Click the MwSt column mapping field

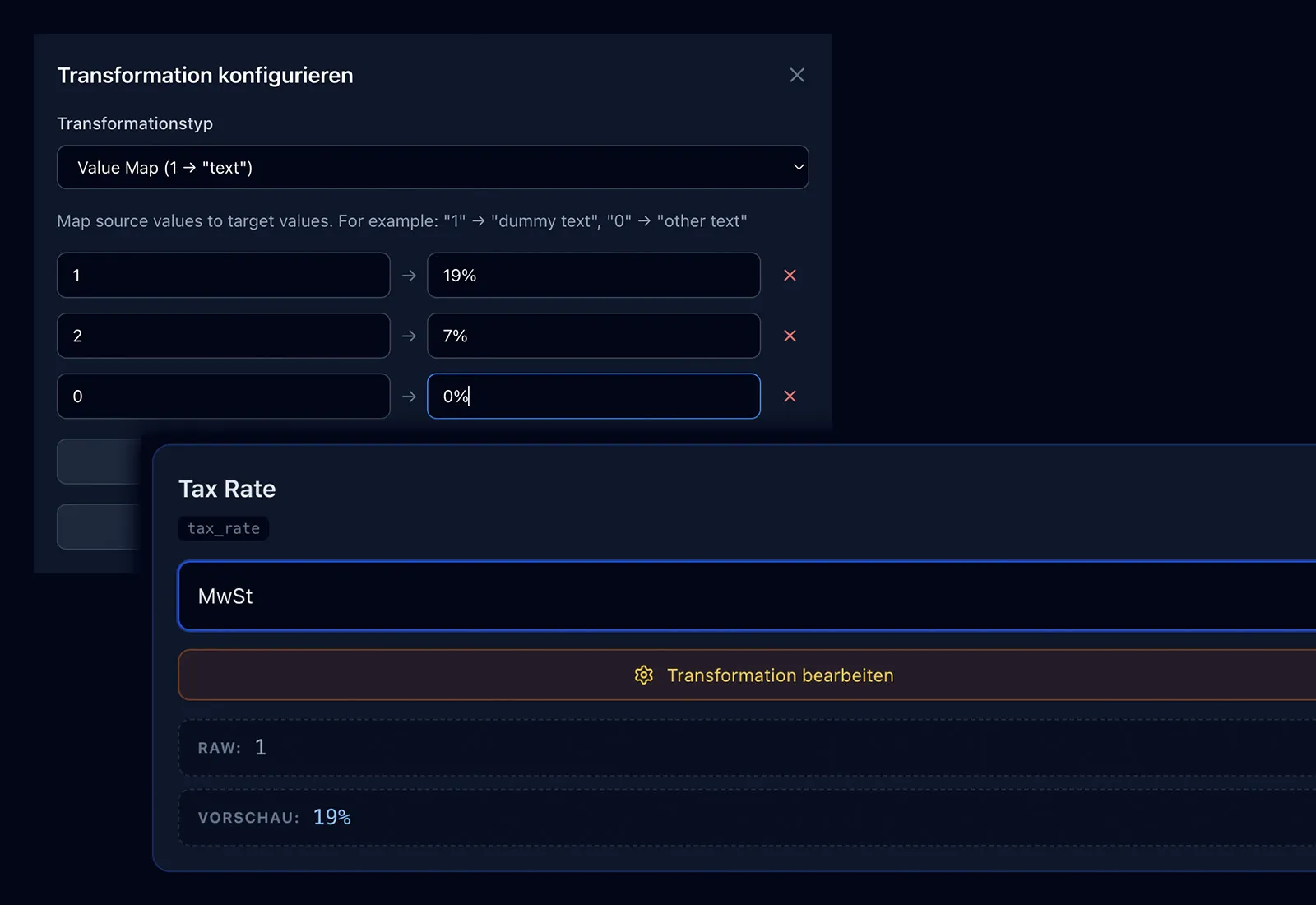(x=747, y=596)
